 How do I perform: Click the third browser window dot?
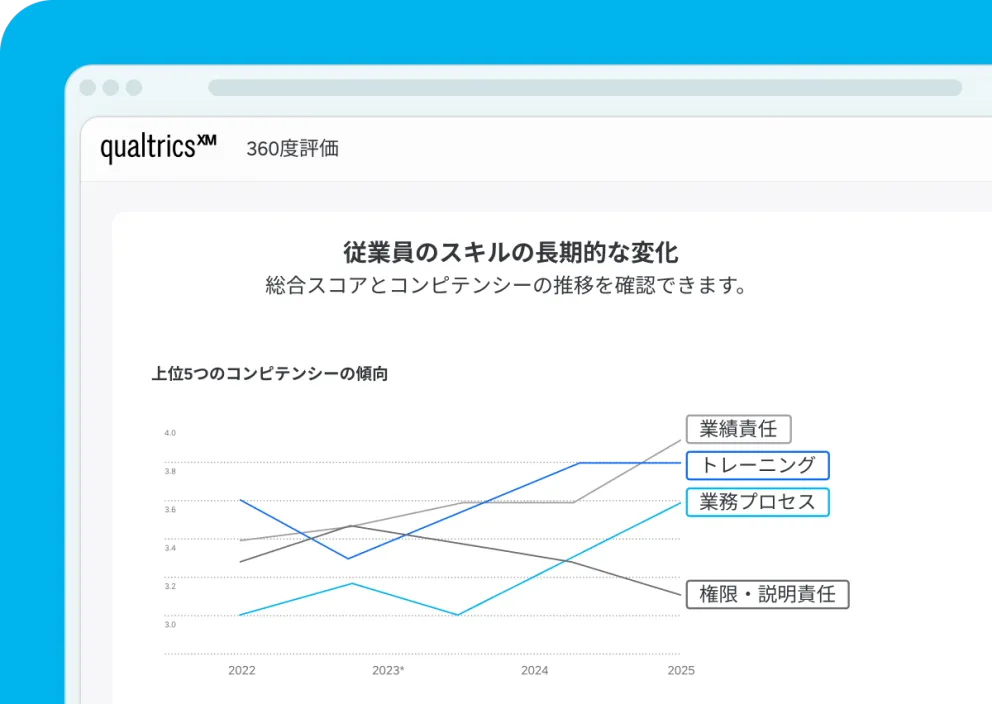point(133,87)
